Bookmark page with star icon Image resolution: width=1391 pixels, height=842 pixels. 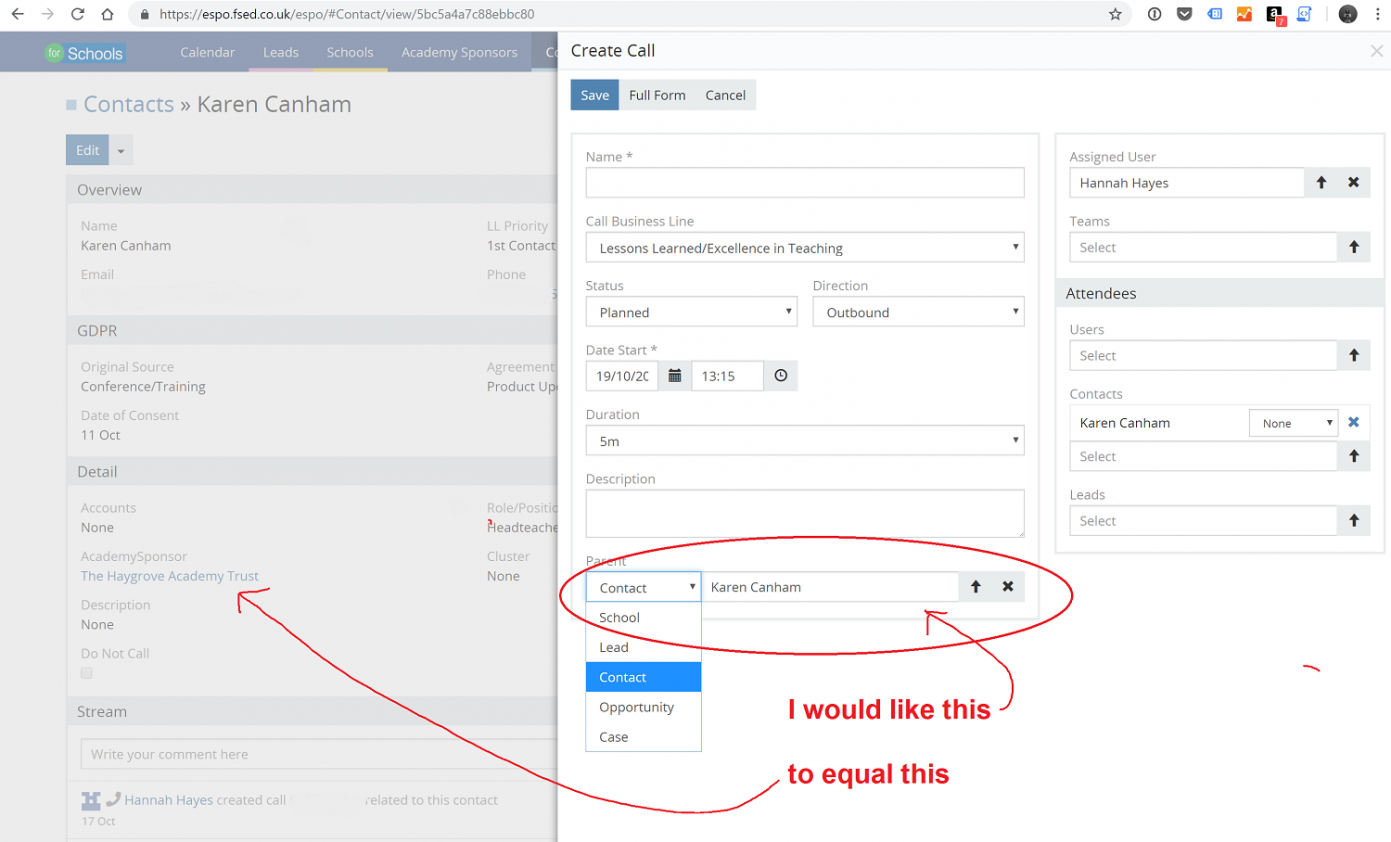(1115, 15)
